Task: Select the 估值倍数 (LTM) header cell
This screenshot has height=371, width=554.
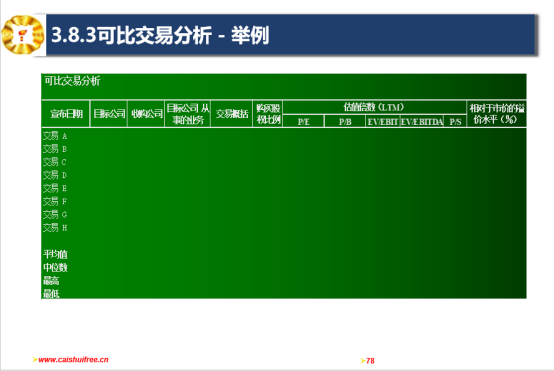Action: 374,107
